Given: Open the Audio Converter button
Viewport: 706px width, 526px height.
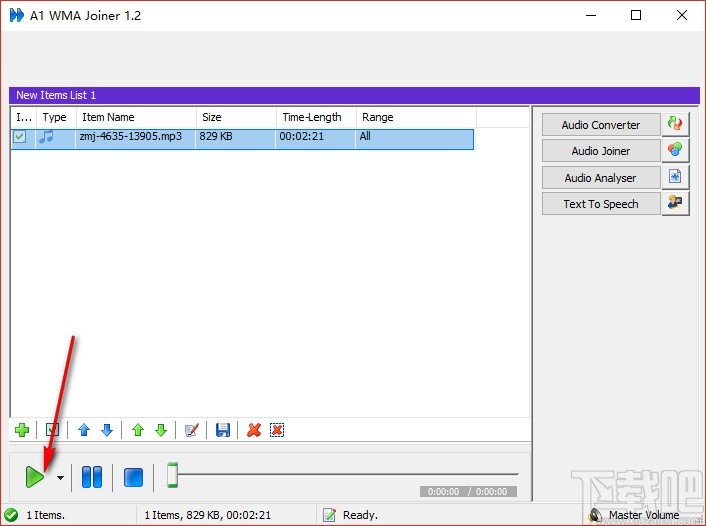Looking at the screenshot, I should pos(601,125).
